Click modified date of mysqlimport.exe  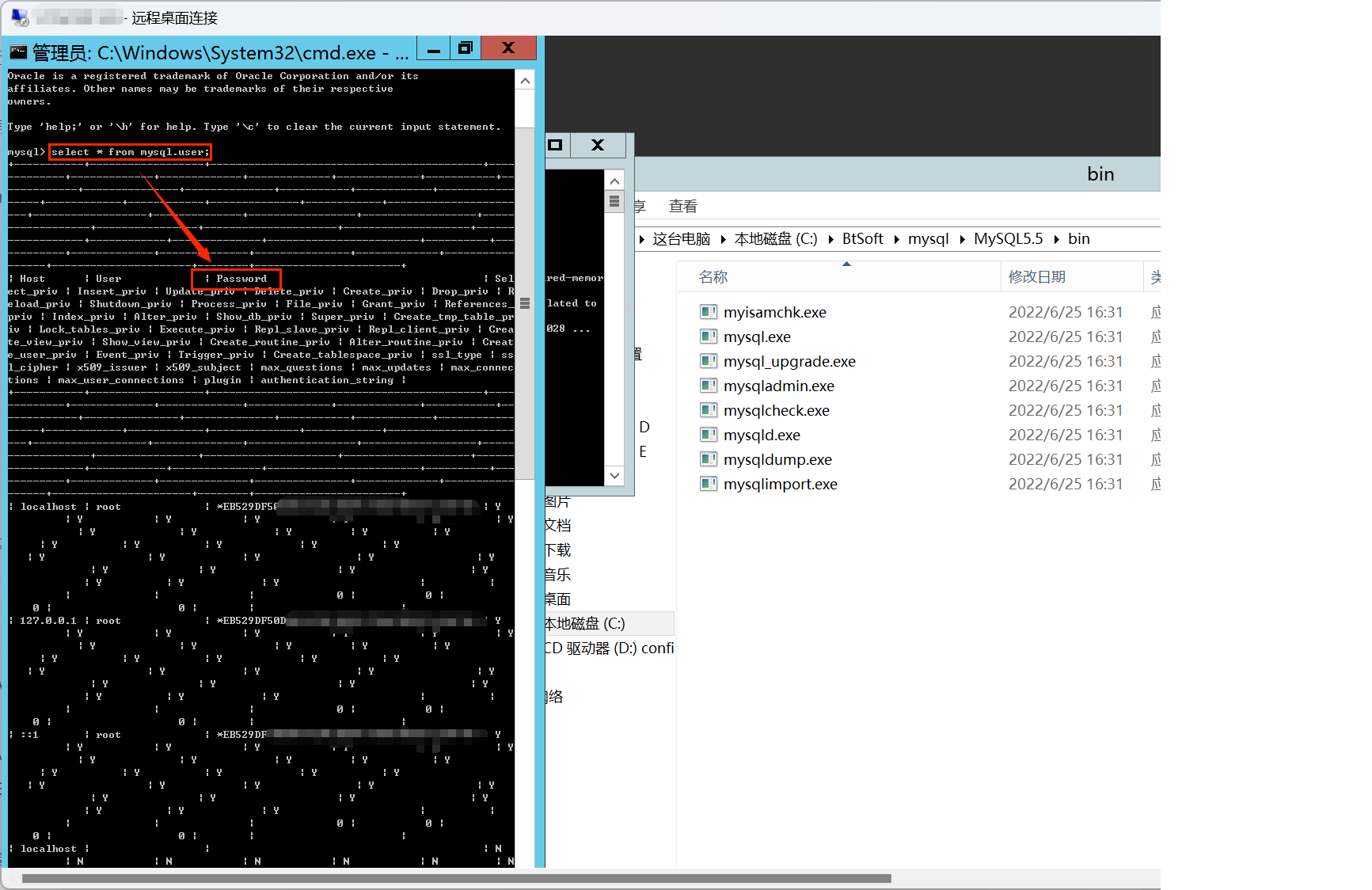tap(1066, 485)
